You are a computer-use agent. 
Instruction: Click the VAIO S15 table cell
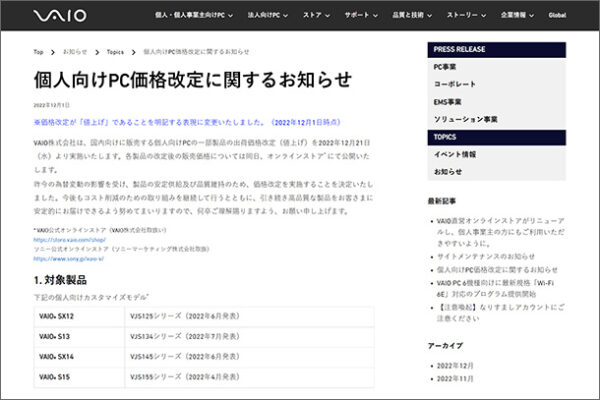79,377
